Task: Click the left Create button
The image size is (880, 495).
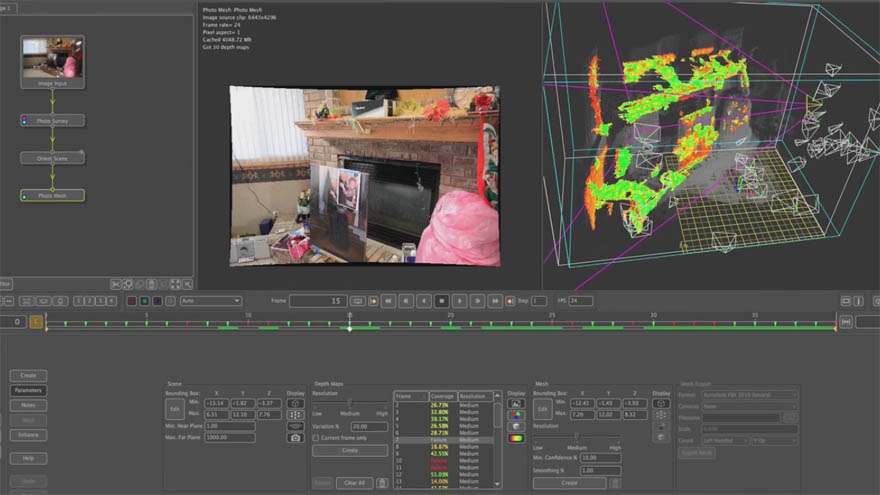Action: coord(28,375)
